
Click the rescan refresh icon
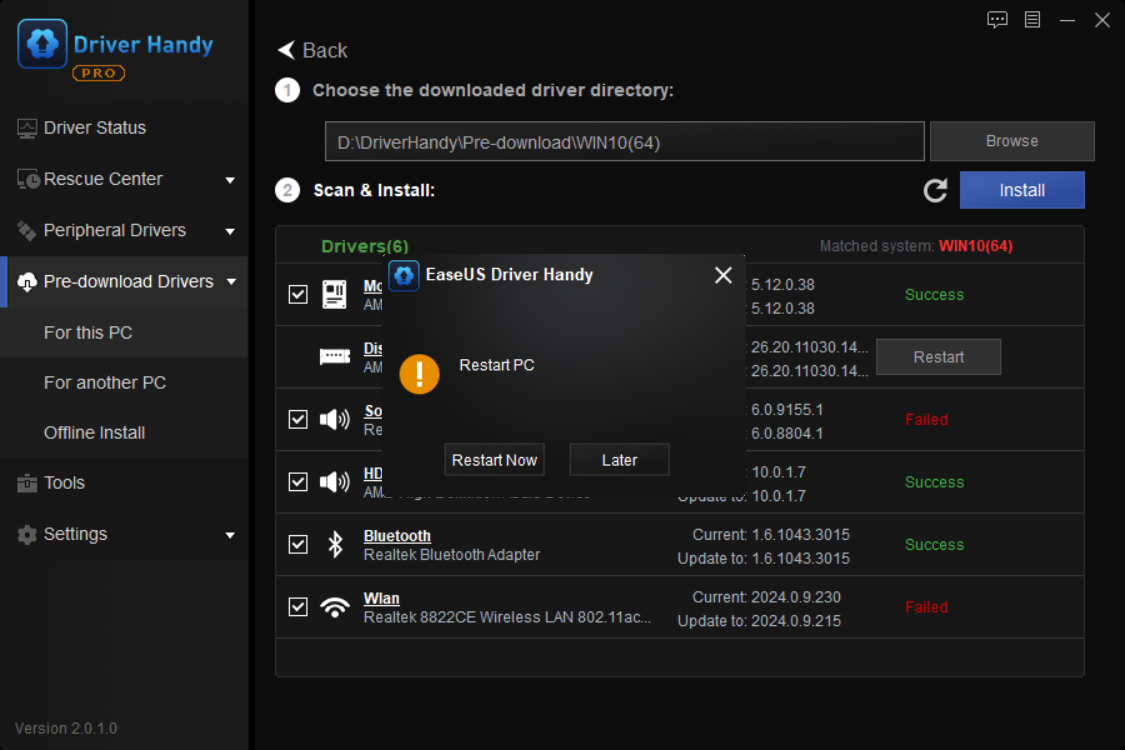point(935,190)
